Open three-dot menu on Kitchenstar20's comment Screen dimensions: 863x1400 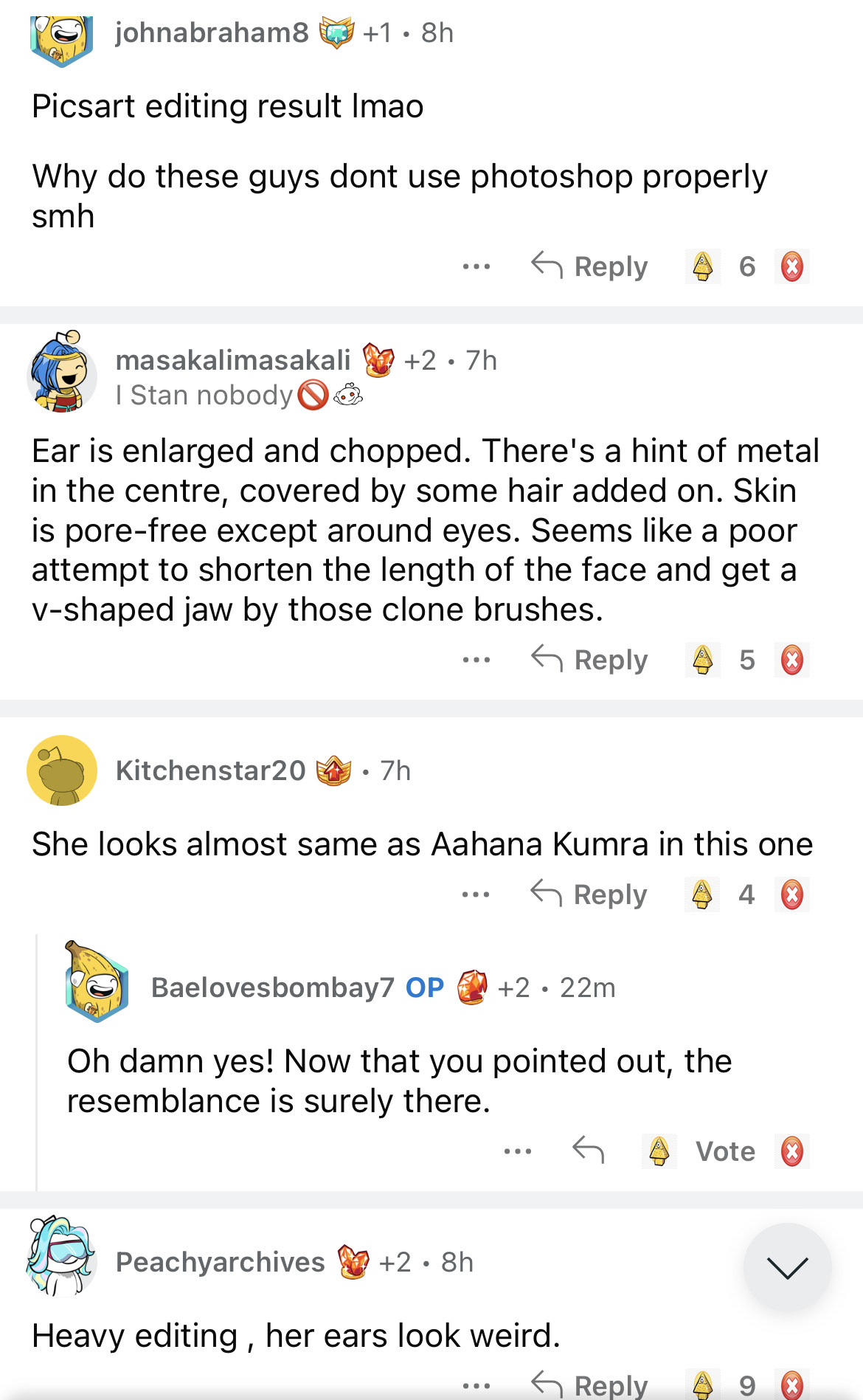coord(476,894)
